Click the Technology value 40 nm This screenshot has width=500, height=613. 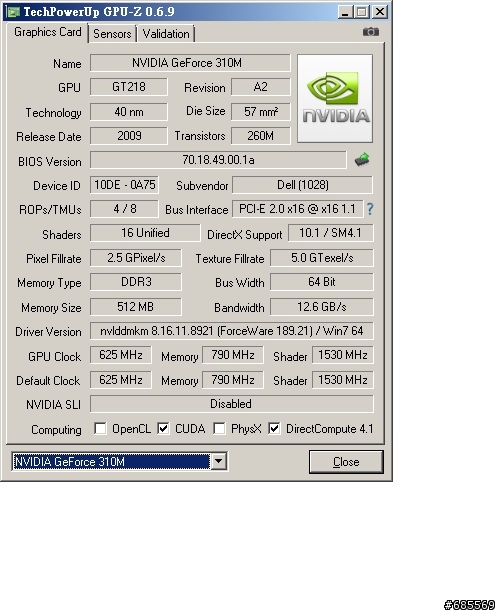pyautogui.click(x=129, y=112)
